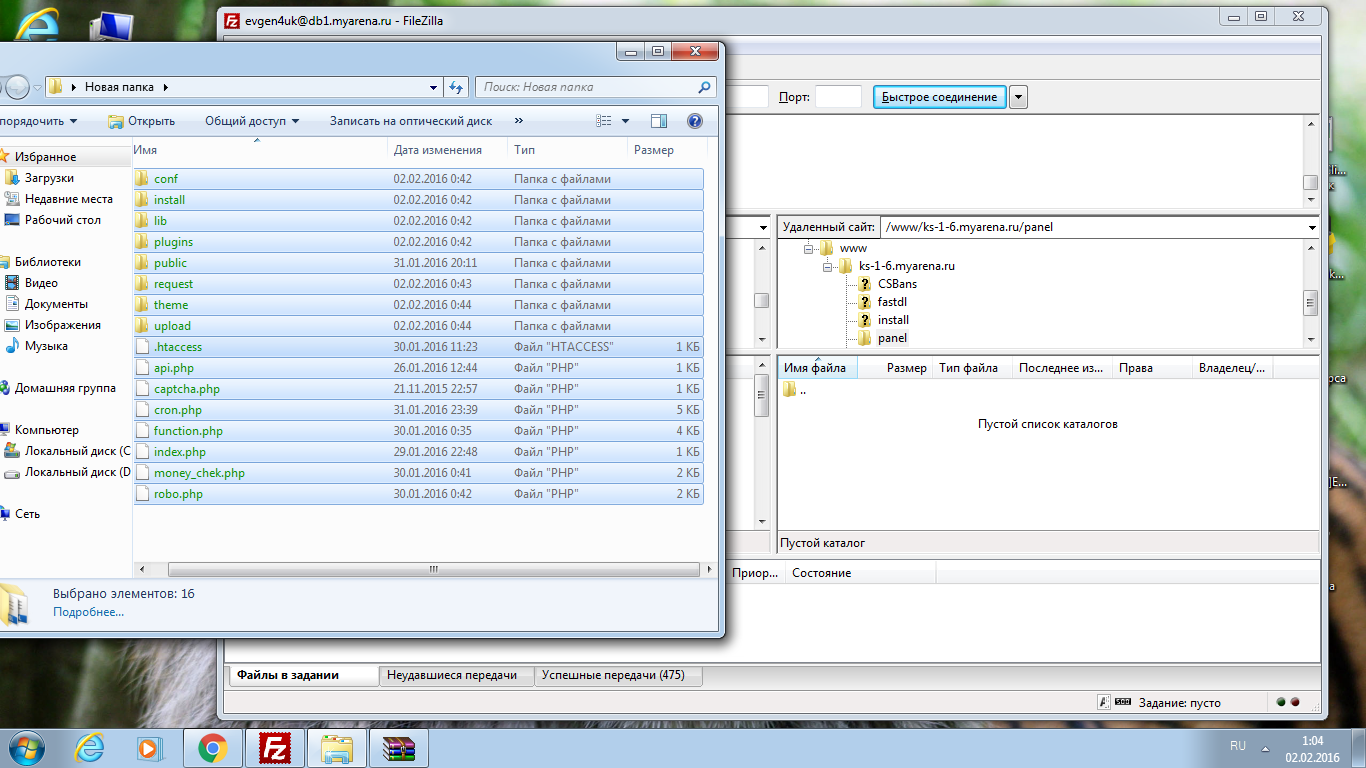The image size is (1366, 768).
Task: Click the Explorer horizontal scrollbar thumb
Action: tap(434, 569)
